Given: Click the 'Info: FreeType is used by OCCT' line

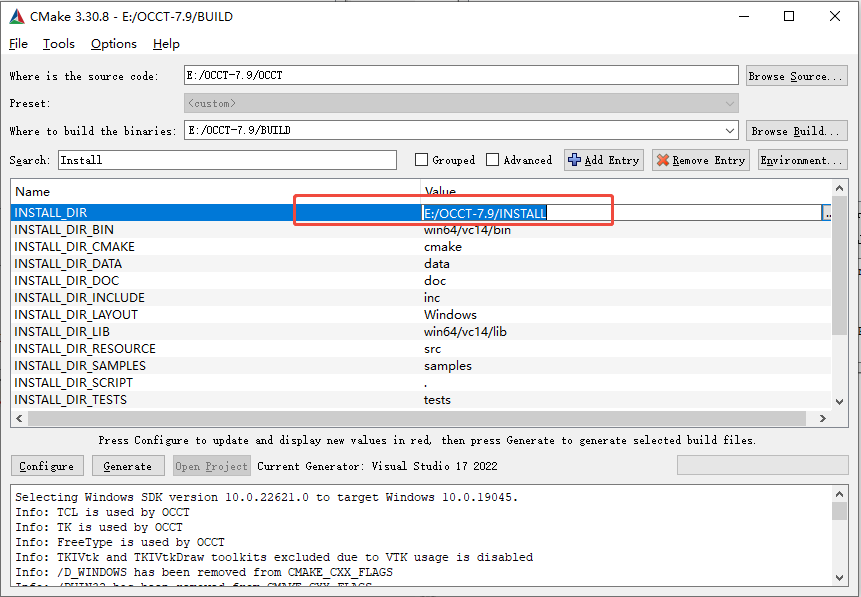Looking at the screenshot, I should [120, 543].
